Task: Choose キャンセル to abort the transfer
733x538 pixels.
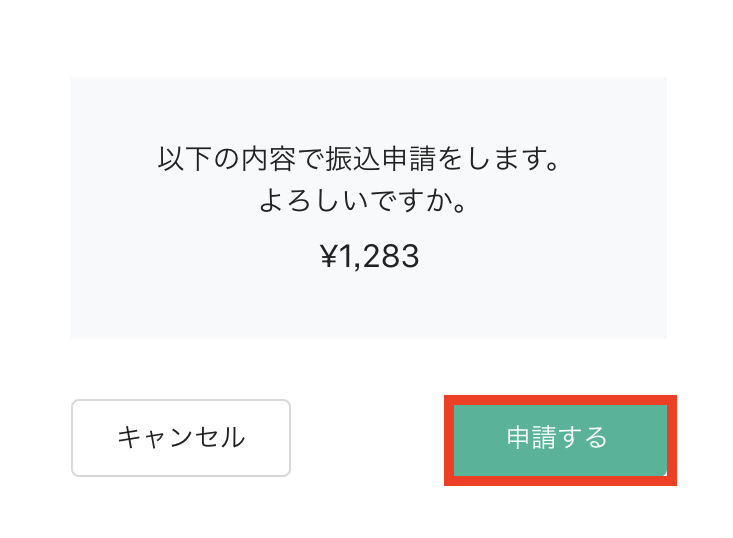Action: 181,438
